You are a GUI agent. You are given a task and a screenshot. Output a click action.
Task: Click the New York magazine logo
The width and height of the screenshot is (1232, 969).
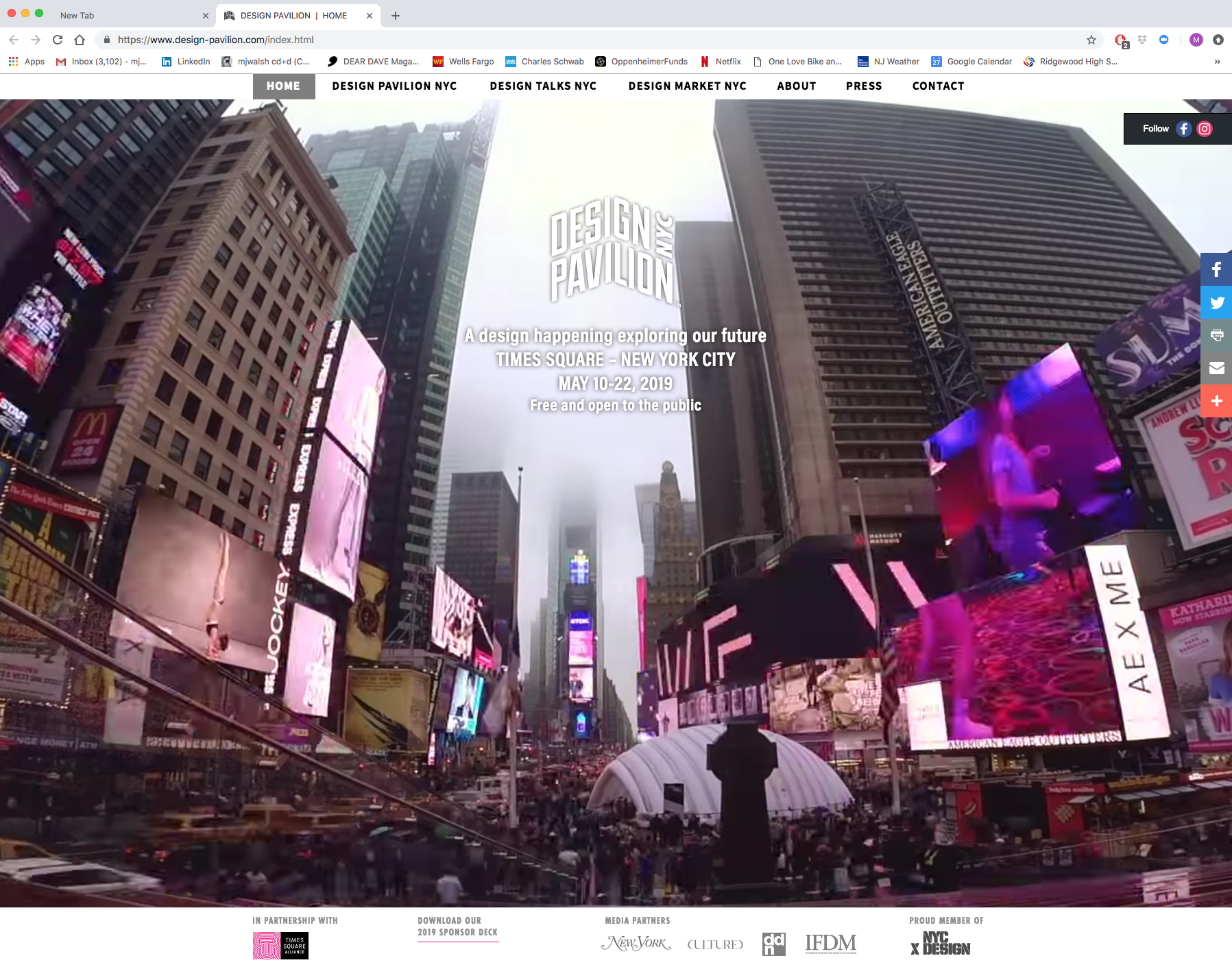point(636,944)
